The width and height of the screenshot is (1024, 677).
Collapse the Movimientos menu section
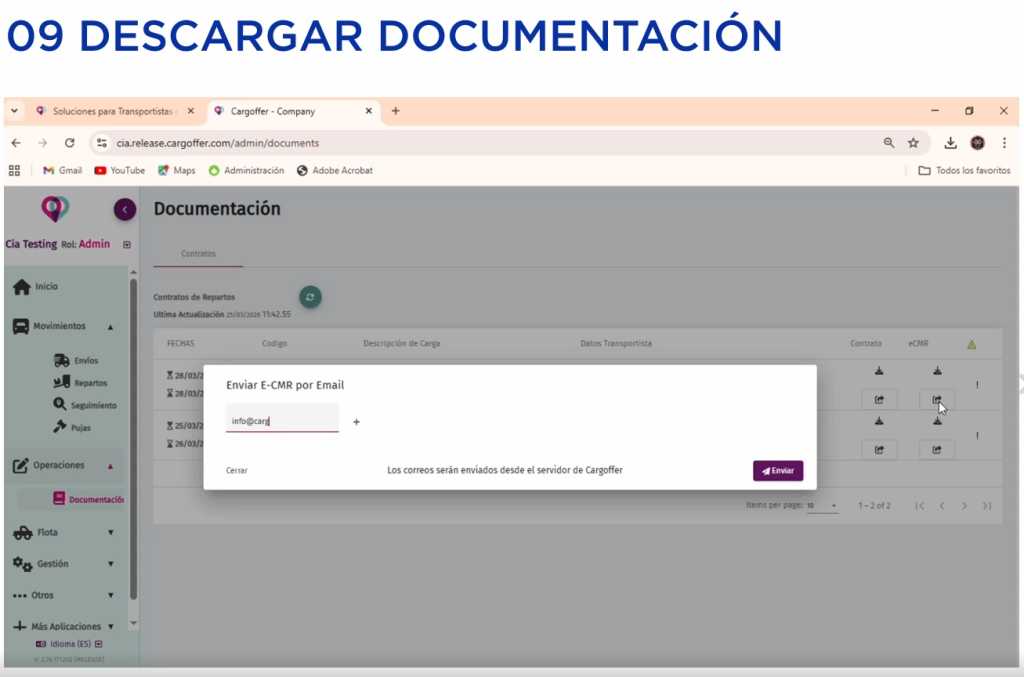click(110, 327)
